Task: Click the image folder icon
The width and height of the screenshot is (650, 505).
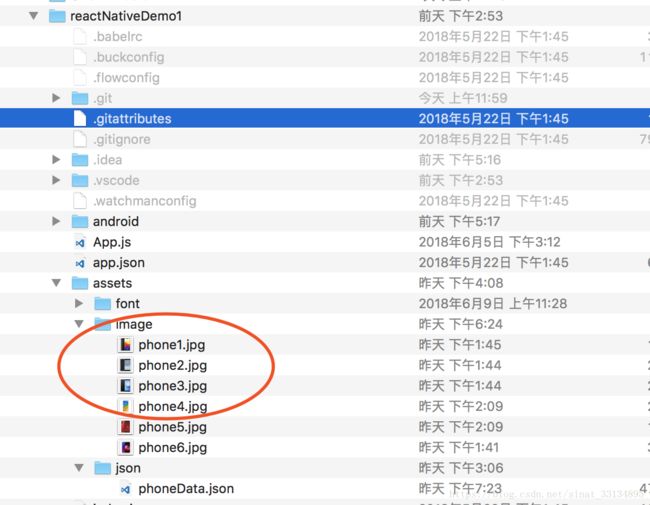Action: [x=103, y=324]
